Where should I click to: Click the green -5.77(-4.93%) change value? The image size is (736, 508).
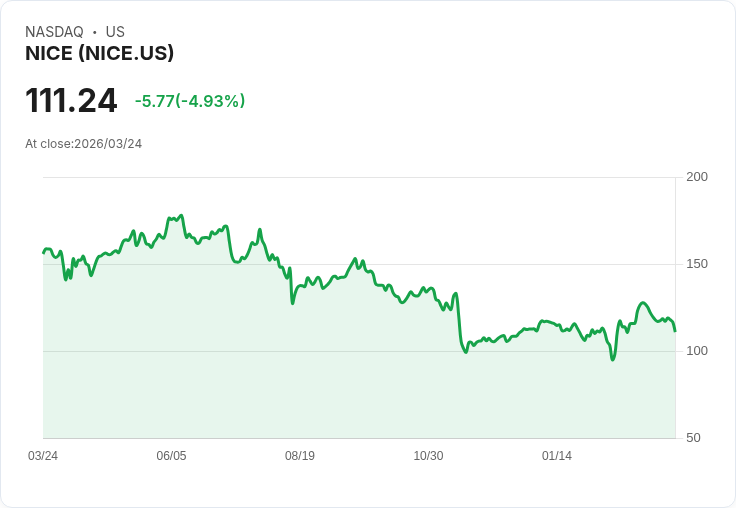pos(190,101)
